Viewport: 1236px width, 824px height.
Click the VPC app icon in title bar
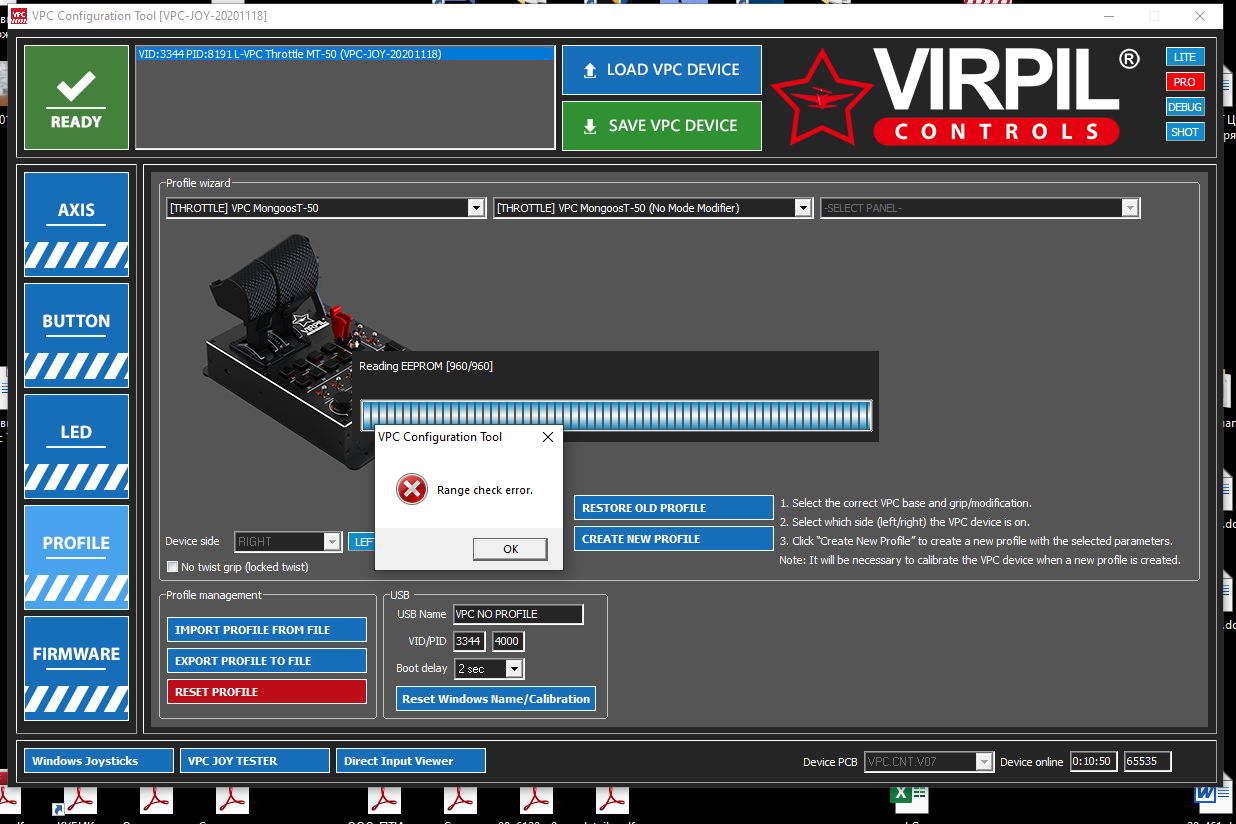tap(18, 16)
